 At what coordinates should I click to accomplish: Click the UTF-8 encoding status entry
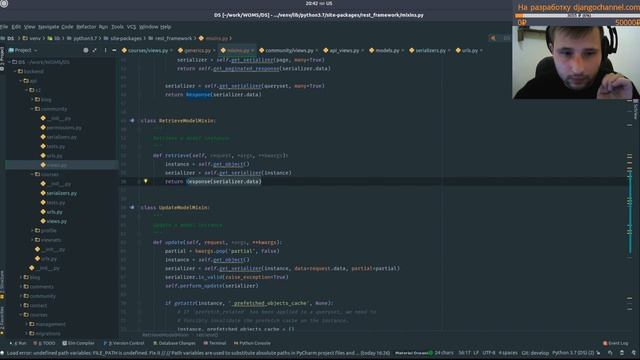coord(489,353)
